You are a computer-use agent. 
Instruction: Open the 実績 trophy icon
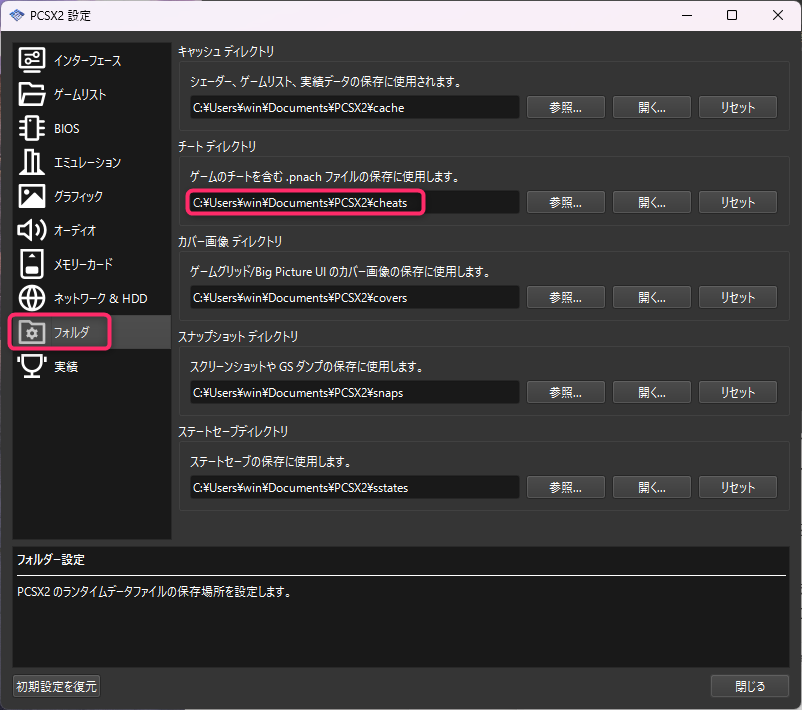click(x=32, y=366)
